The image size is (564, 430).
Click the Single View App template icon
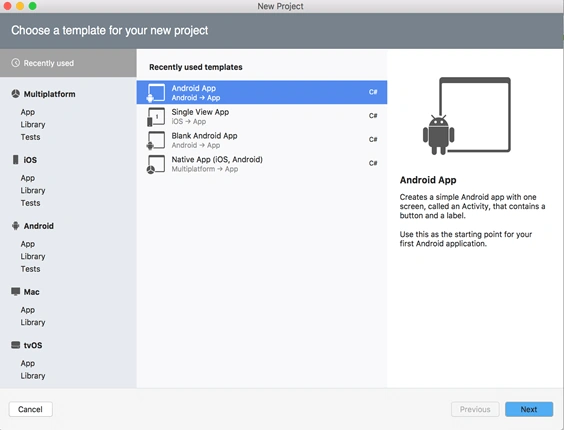pyautogui.click(x=156, y=117)
